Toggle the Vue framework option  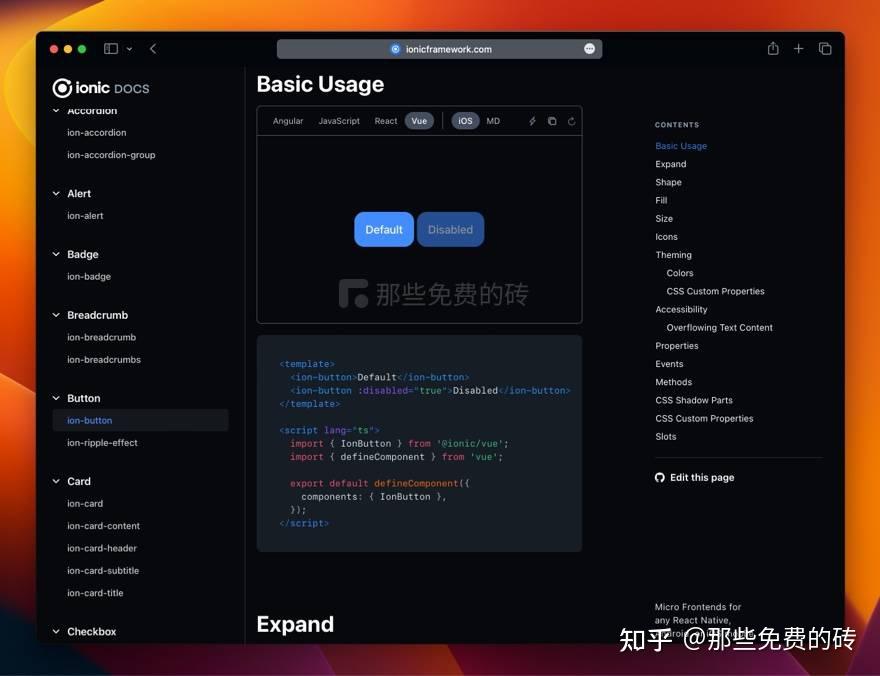click(418, 120)
